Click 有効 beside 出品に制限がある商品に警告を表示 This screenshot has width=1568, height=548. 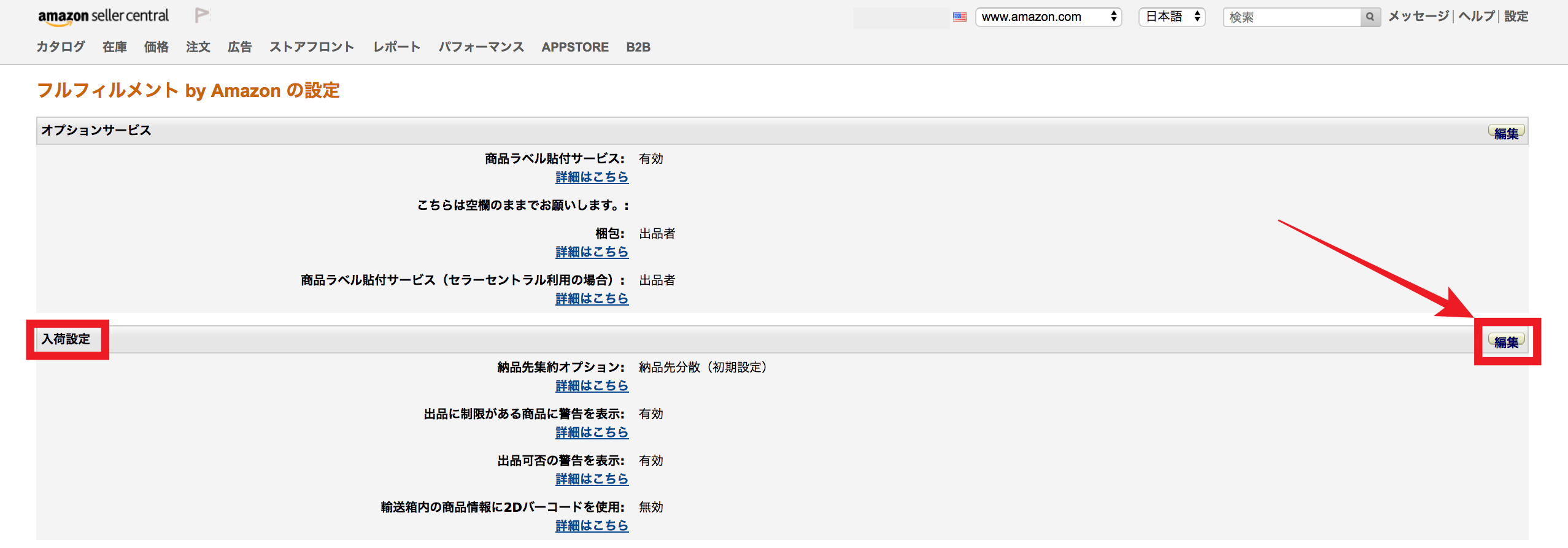coord(651,414)
